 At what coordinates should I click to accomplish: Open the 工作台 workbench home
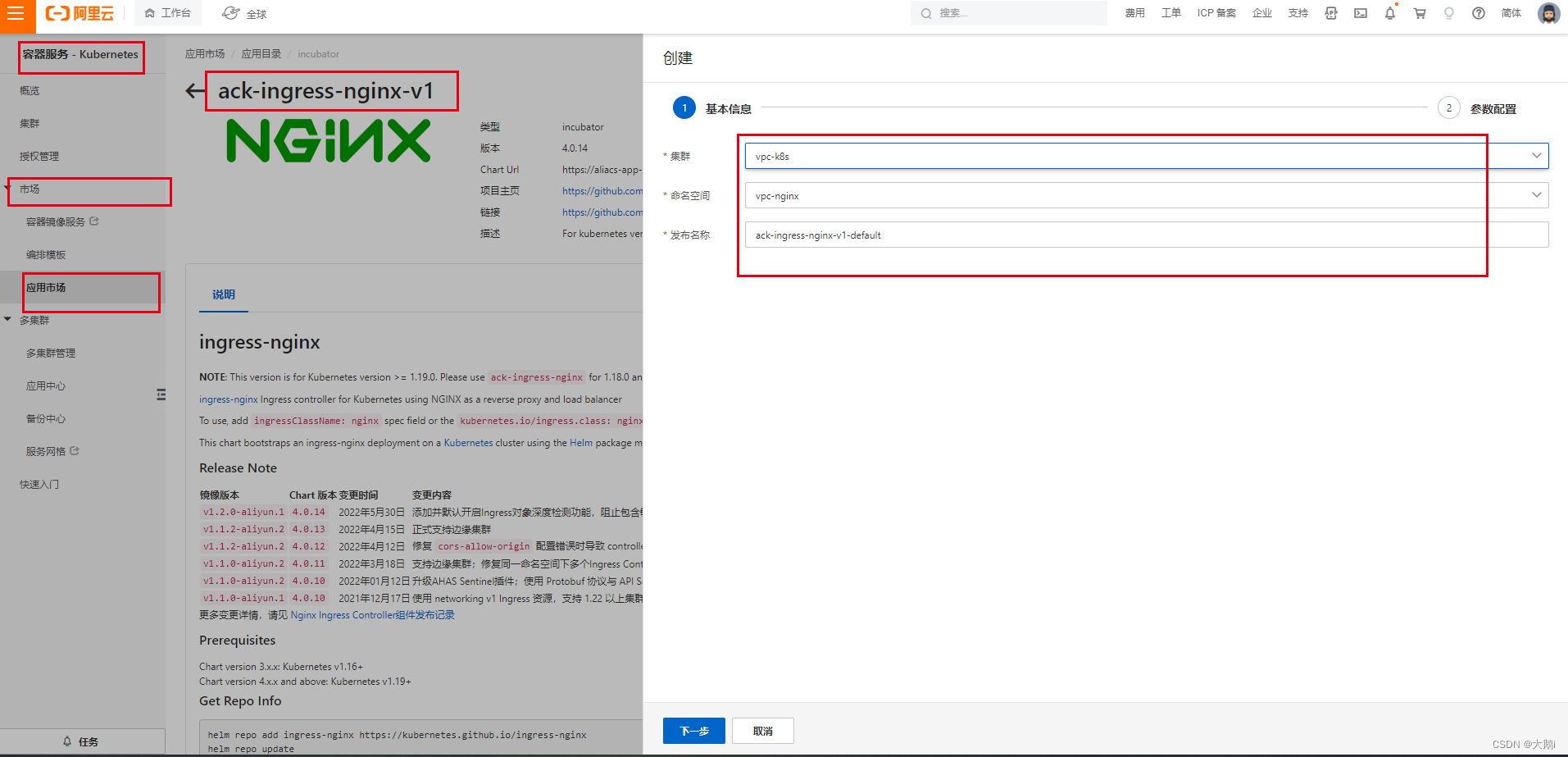[168, 13]
